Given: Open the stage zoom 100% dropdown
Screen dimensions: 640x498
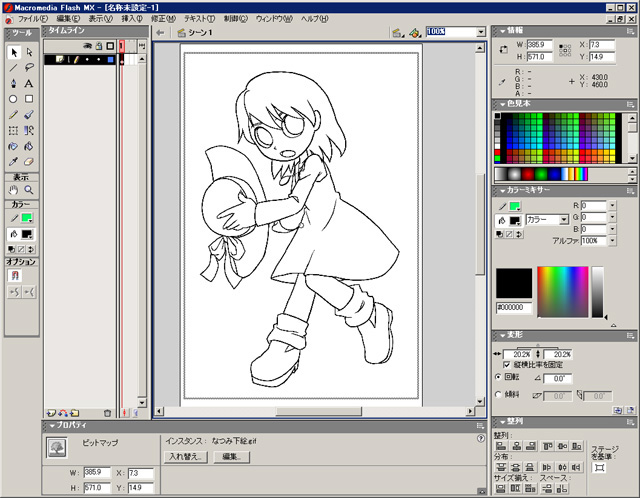Looking at the screenshot, I should coord(481,32).
